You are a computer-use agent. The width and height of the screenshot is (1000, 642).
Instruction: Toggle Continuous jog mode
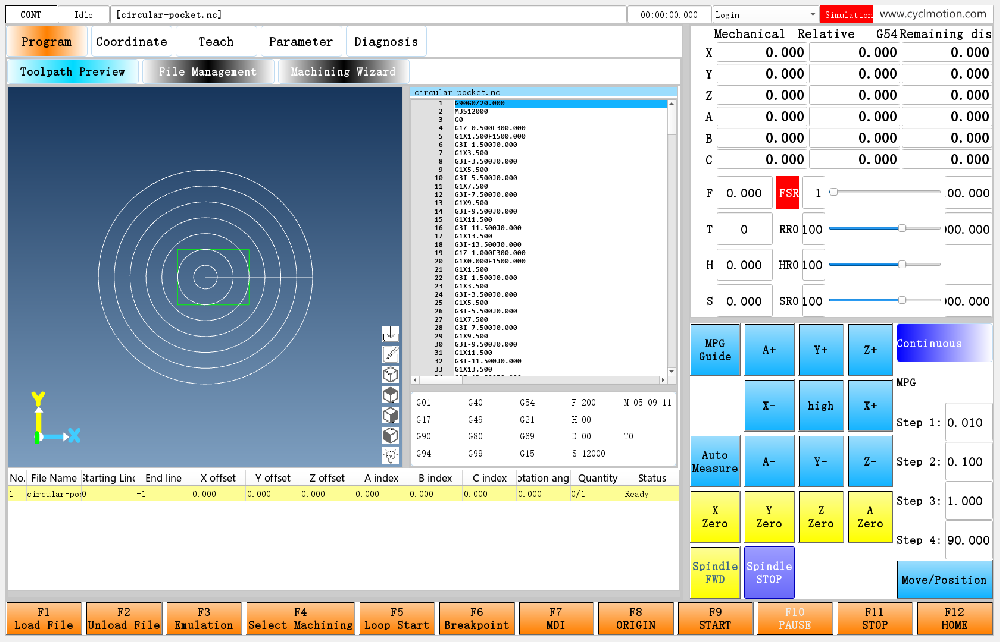coord(944,343)
